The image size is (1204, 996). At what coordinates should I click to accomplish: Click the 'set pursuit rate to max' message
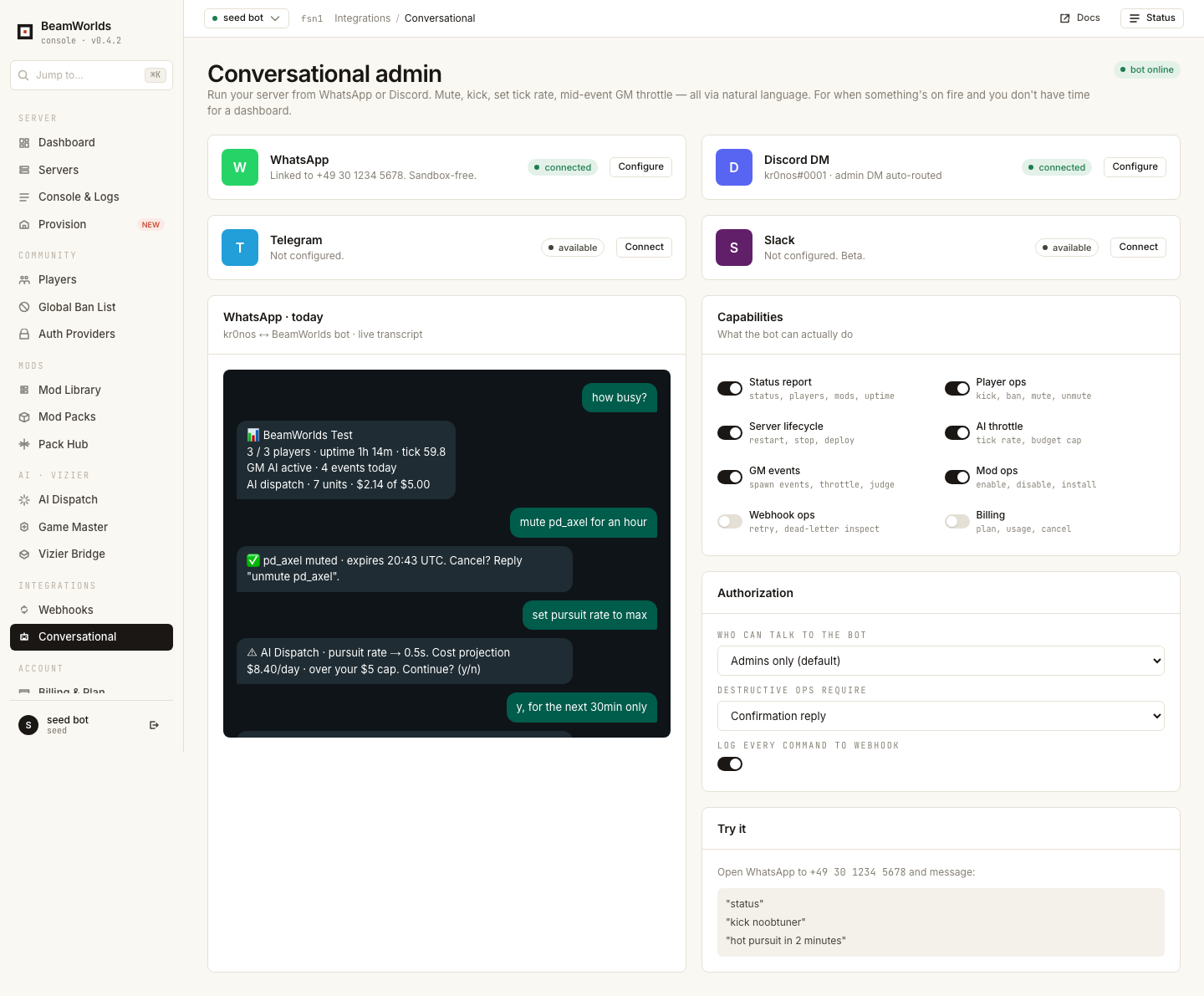click(589, 615)
